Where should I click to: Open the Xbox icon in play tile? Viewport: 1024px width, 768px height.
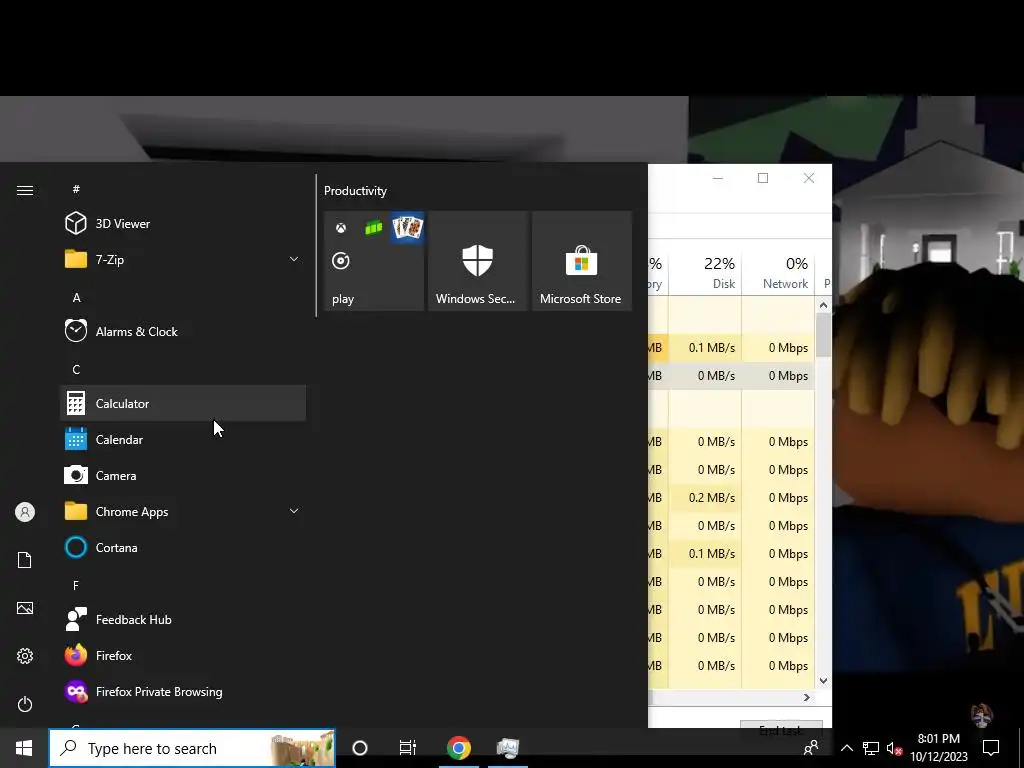click(x=341, y=228)
